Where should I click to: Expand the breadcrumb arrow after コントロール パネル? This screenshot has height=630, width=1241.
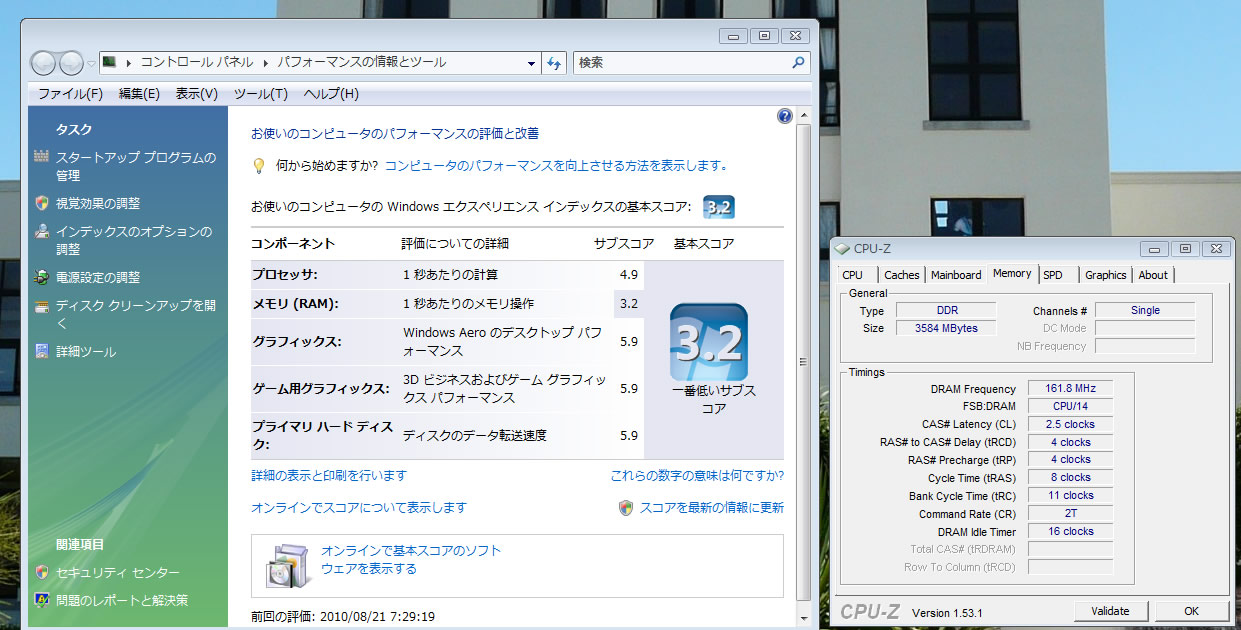tap(266, 62)
